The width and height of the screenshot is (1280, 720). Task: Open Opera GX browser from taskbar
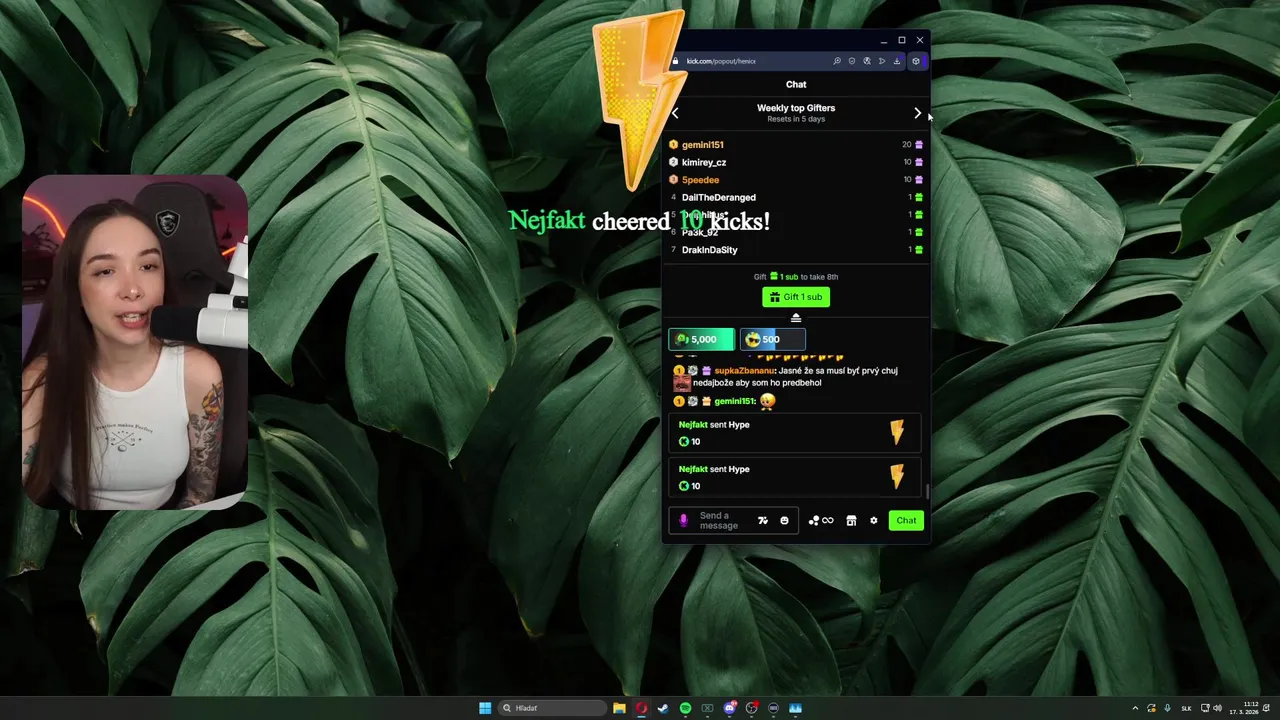(x=641, y=708)
